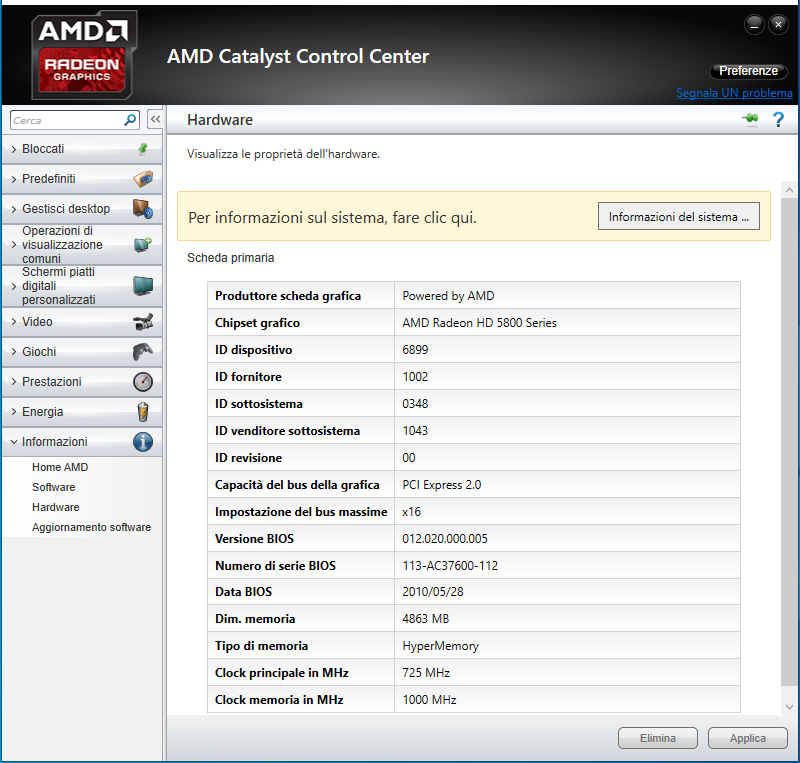Click the pin icon on Bloccati row
This screenshot has width=800, height=763.
[x=143, y=149]
